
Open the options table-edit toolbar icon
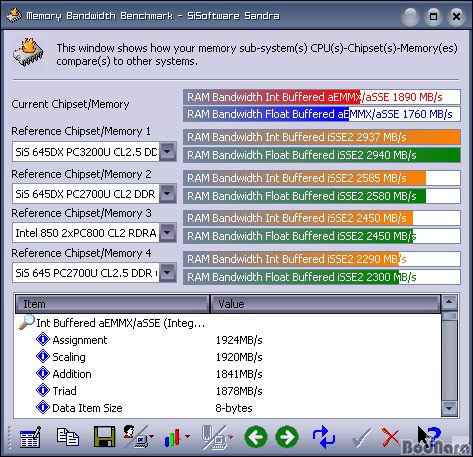click(30, 437)
